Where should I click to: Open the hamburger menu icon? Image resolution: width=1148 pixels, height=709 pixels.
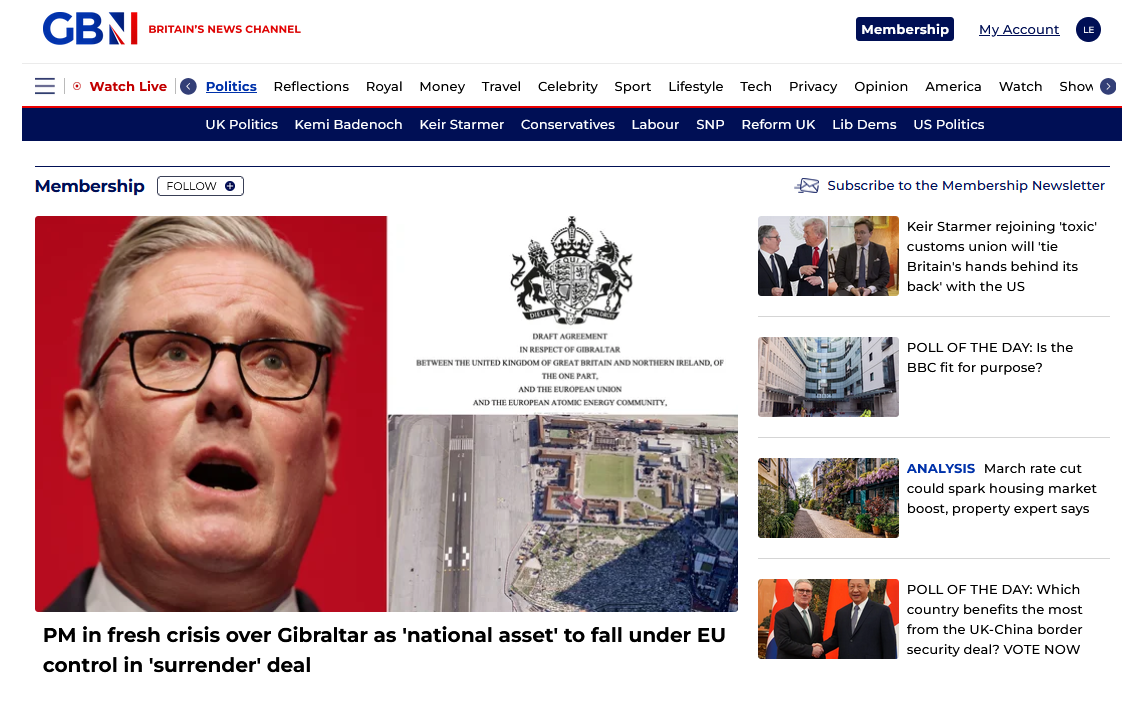click(45, 86)
